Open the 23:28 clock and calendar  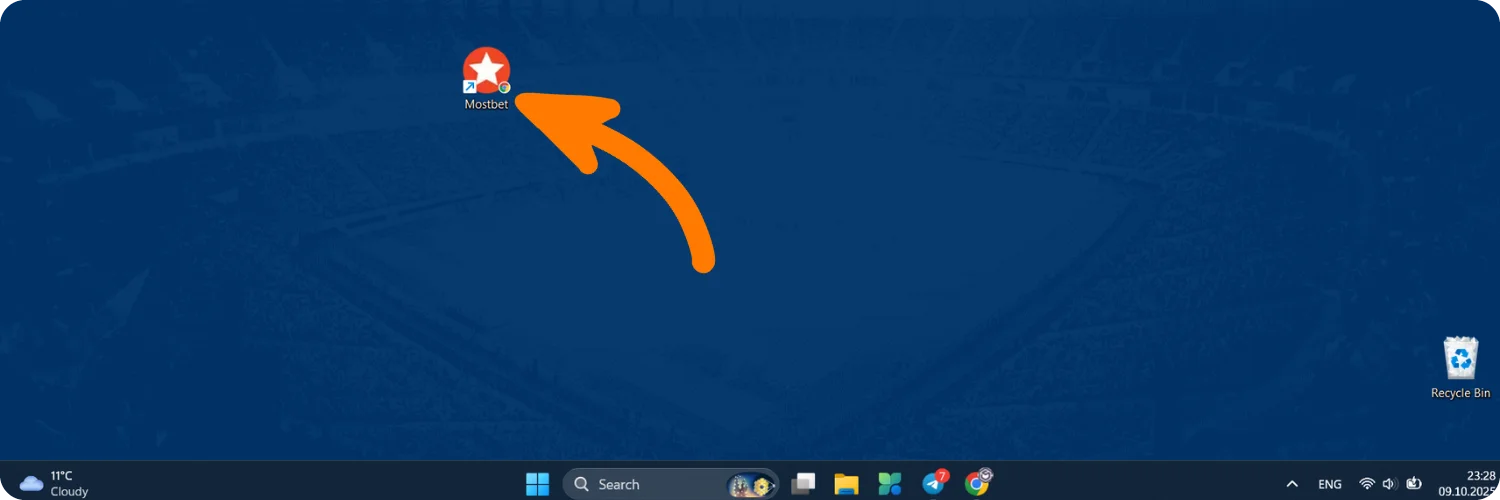click(x=1469, y=484)
